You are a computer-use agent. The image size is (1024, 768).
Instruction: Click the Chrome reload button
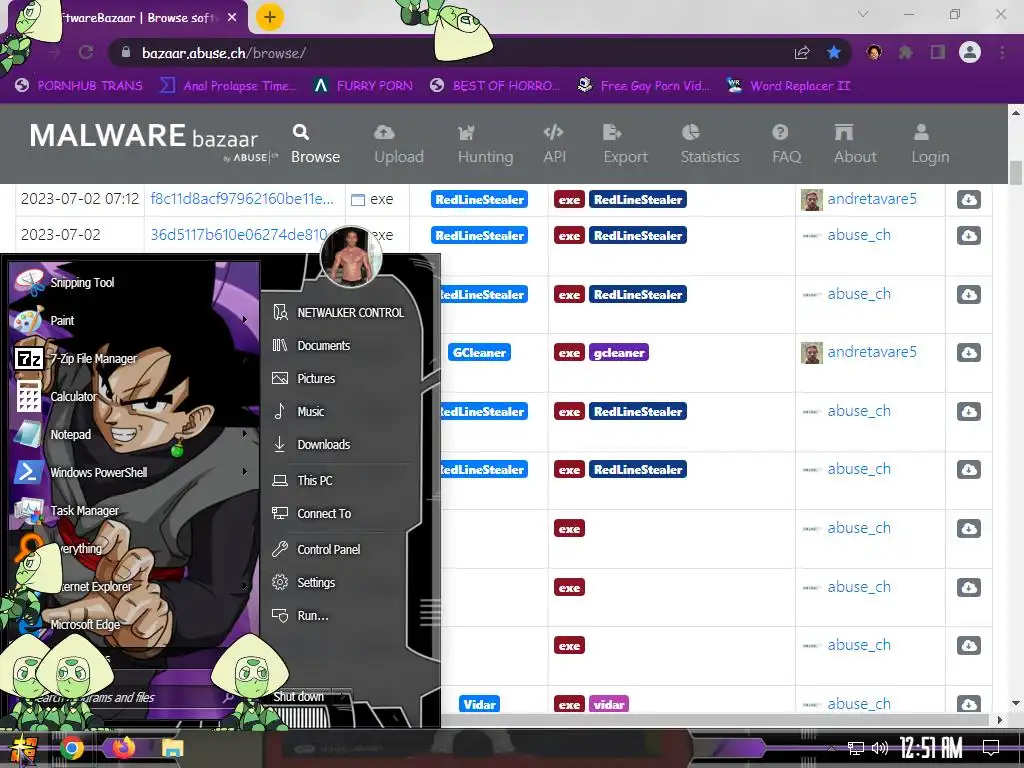pos(86,52)
